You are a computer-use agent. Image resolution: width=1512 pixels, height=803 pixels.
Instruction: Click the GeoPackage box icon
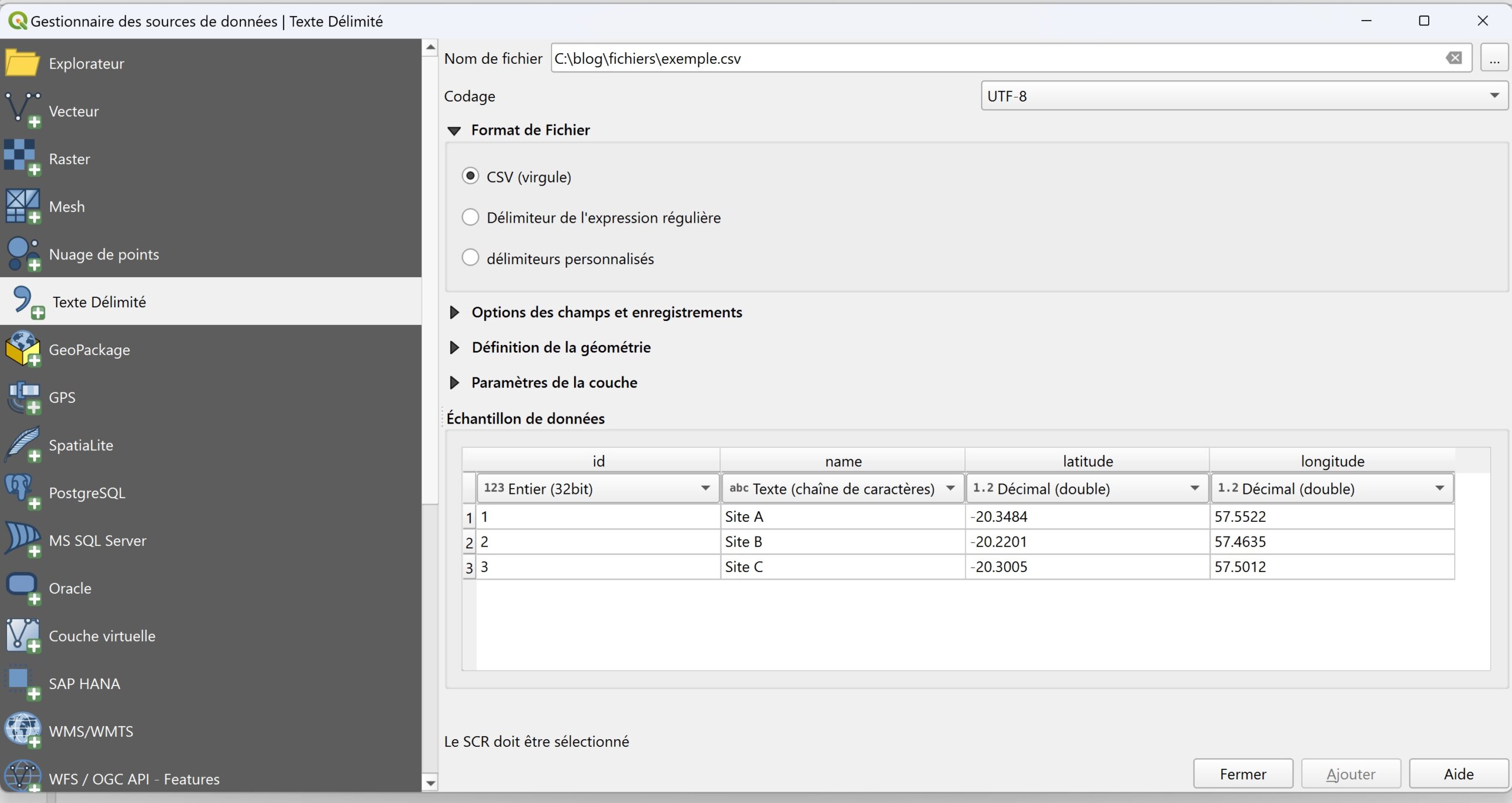[x=22, y=349]
